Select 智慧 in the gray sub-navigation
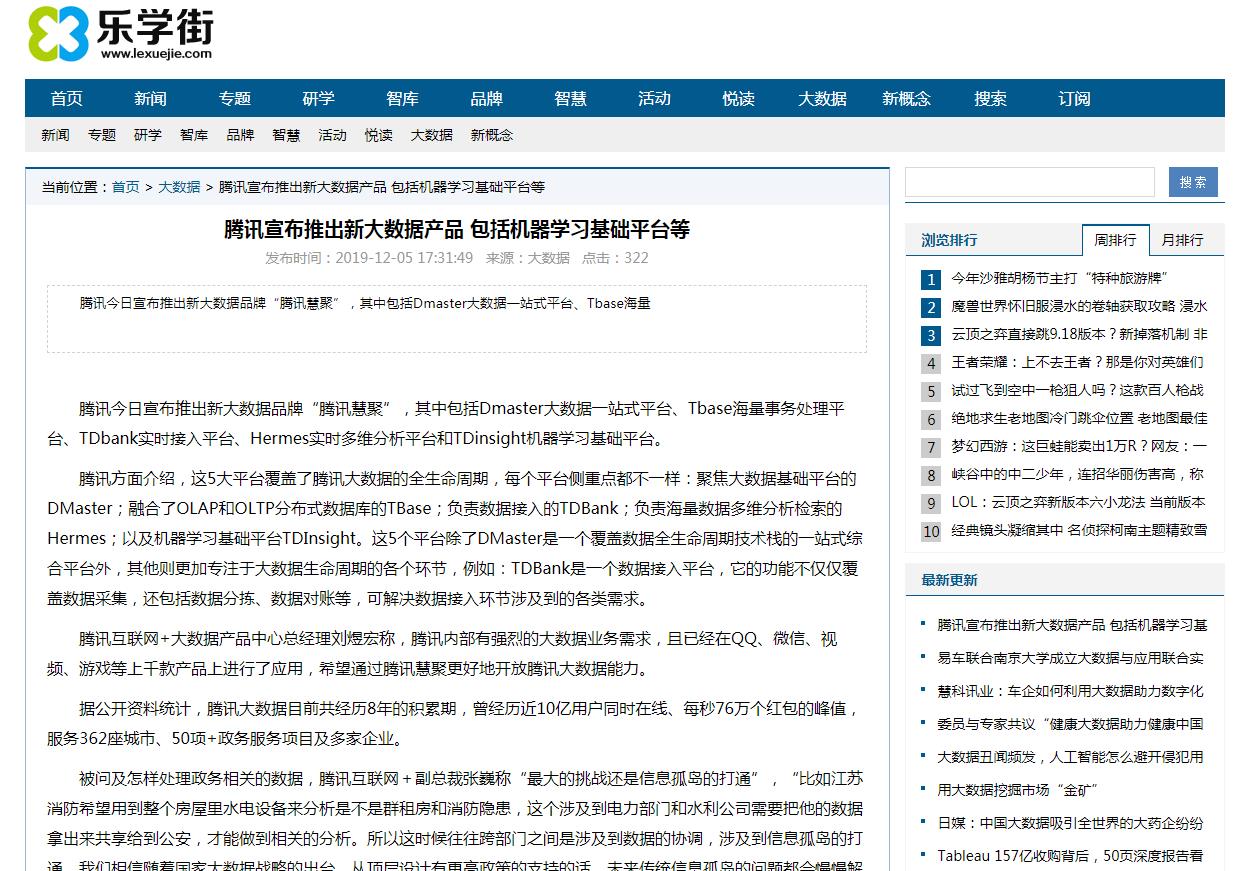 pyautogui.click(x=286, y=135)
